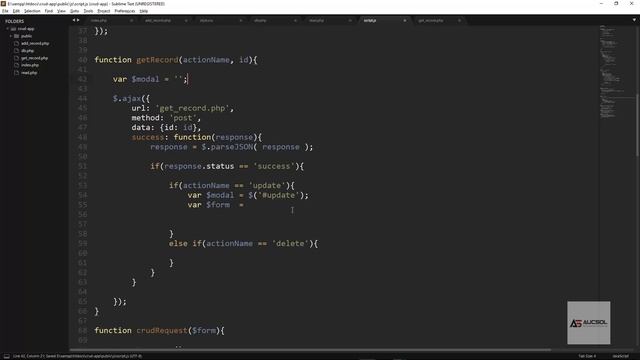Screen dimensions: 640x360
Task: Click the tab scroll right arrow
Action: click(78, 20)
